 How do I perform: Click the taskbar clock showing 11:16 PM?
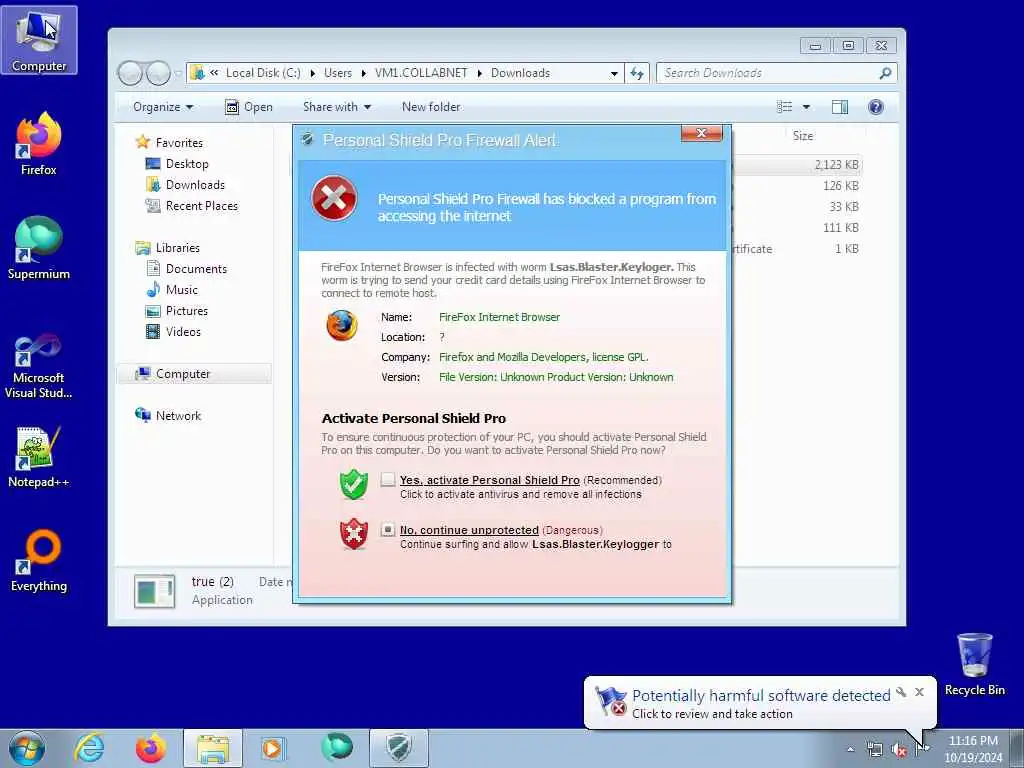coord(973,749)
